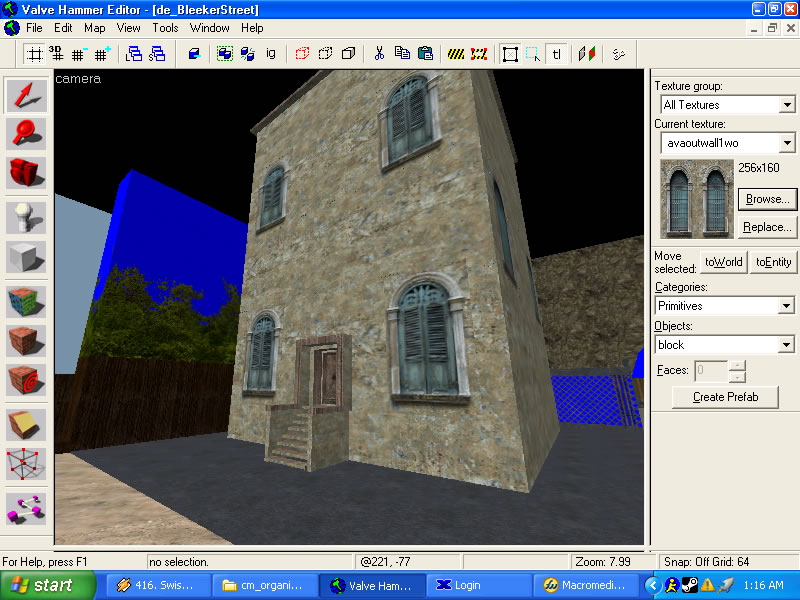This screenshot has height=600, width=800.
Task: Expand the Texture group dropdown
Action: click(x=787, y=105)
